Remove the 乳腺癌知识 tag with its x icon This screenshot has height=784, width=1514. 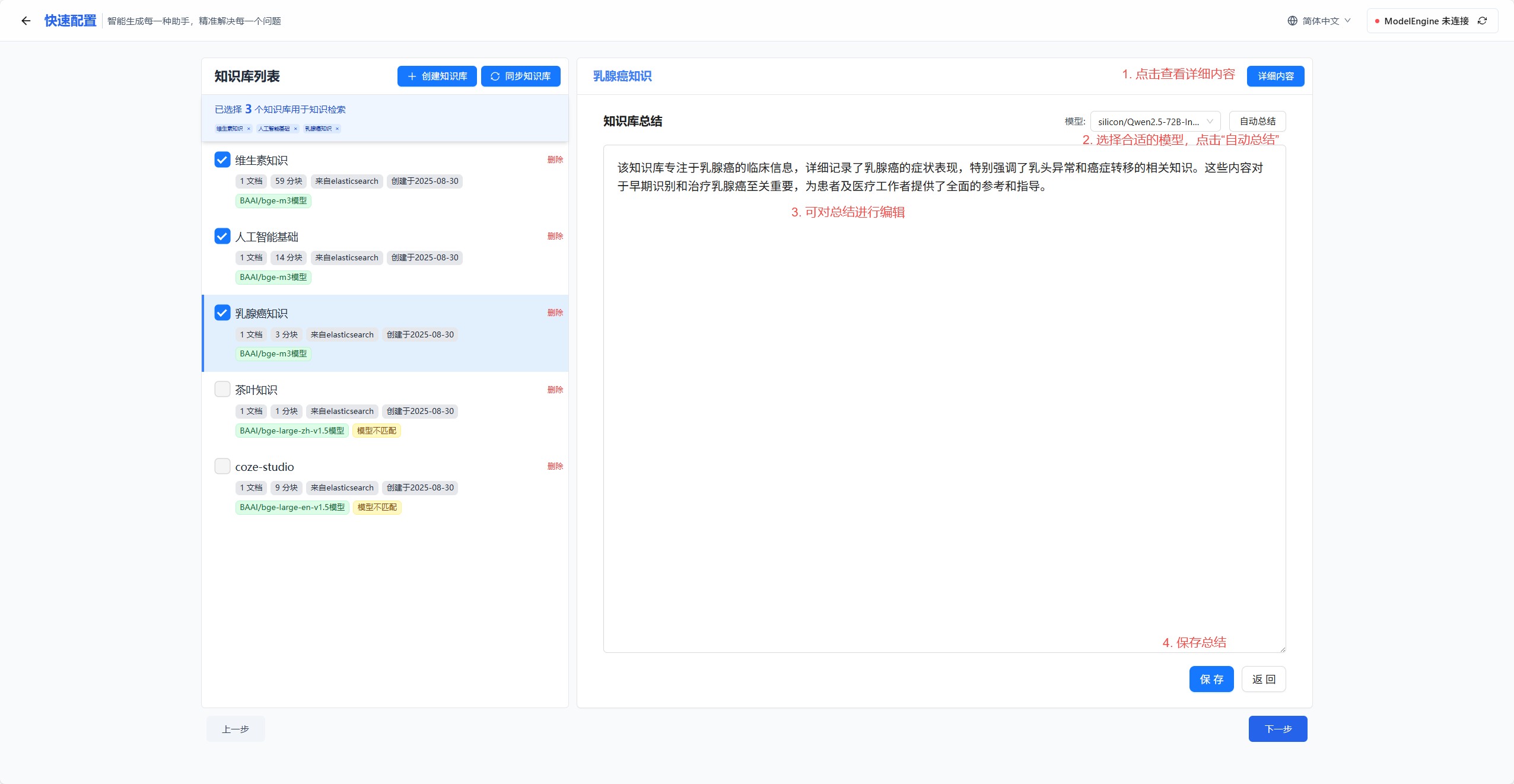click(x=337, y=129)
